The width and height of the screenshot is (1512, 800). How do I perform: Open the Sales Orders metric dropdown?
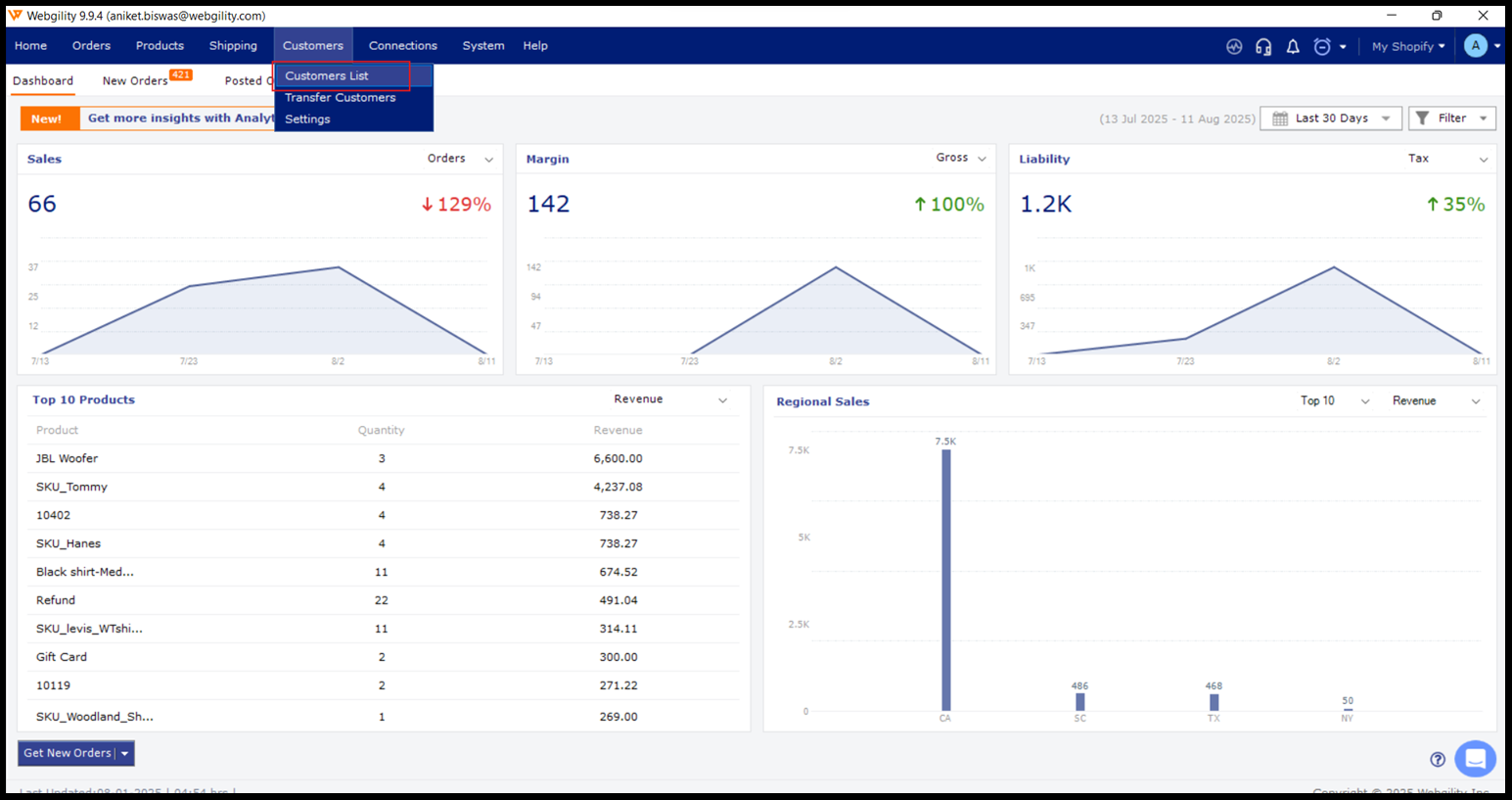460,159
